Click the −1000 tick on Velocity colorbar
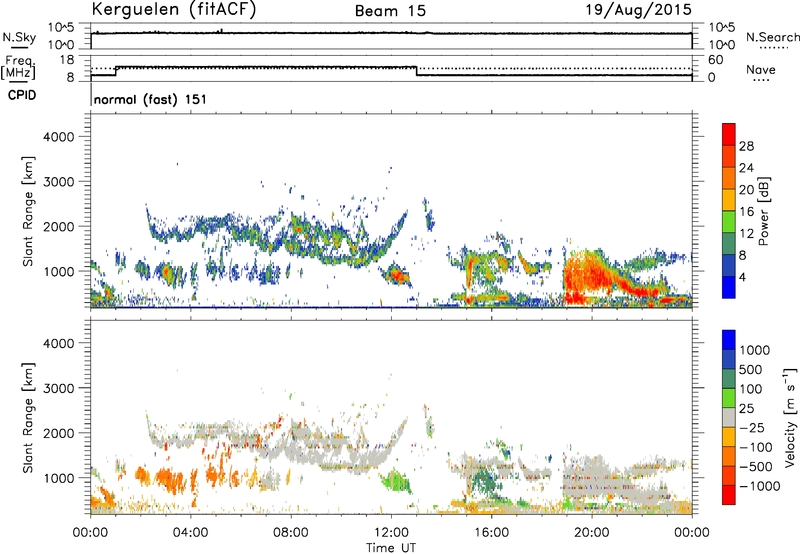 point(760,486)
